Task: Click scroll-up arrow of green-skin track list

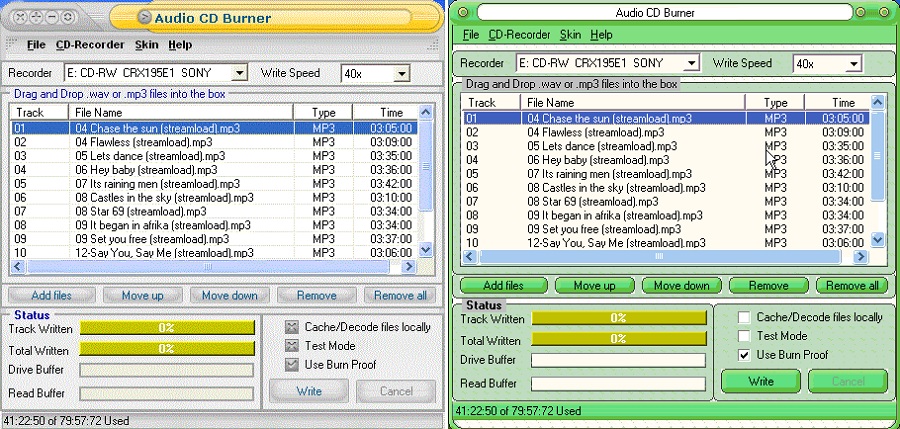Action: pos(877,102)
